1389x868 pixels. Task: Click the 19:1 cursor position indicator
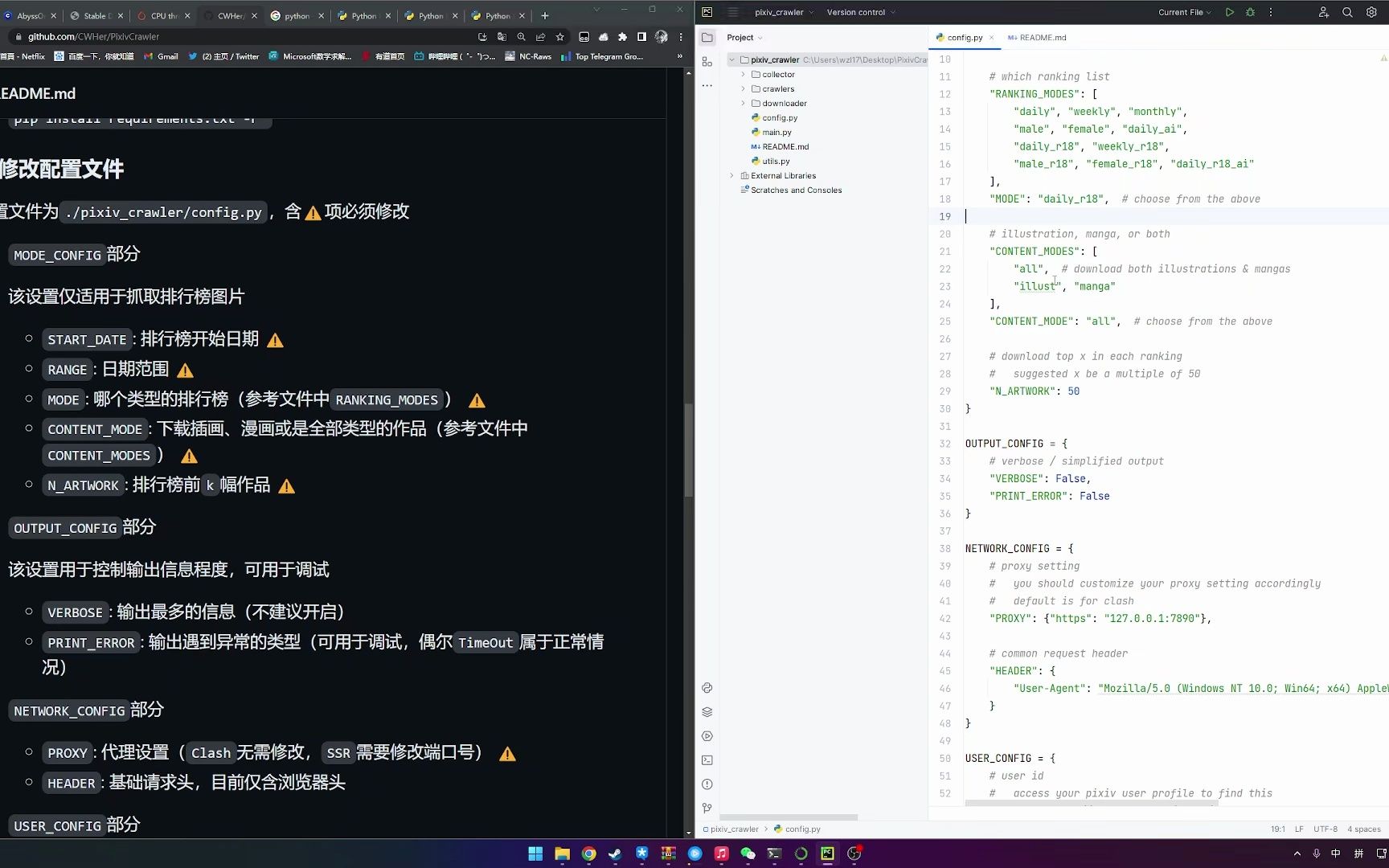(x=1278, y=829)
